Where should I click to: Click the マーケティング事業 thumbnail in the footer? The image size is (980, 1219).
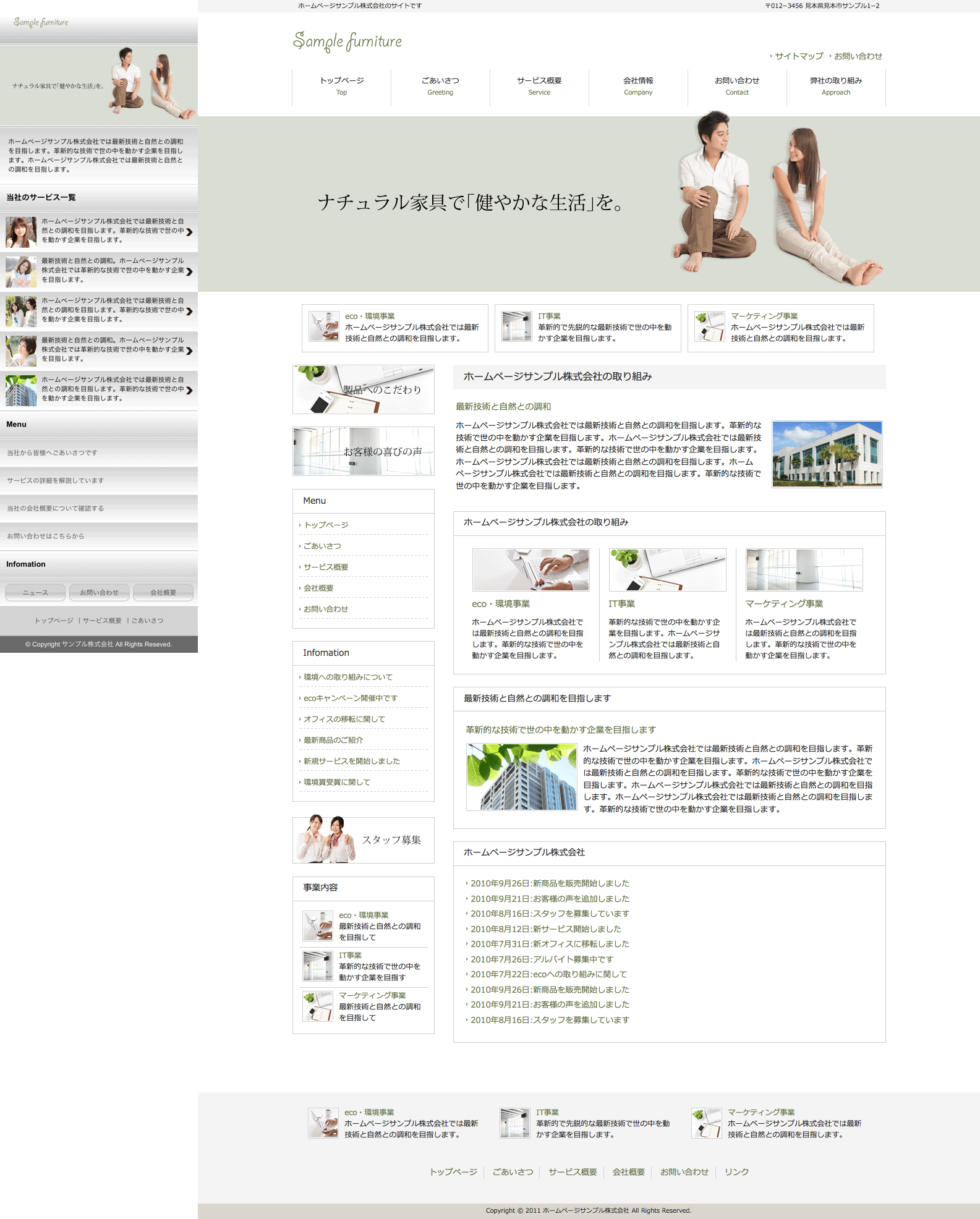(706, 1123)
